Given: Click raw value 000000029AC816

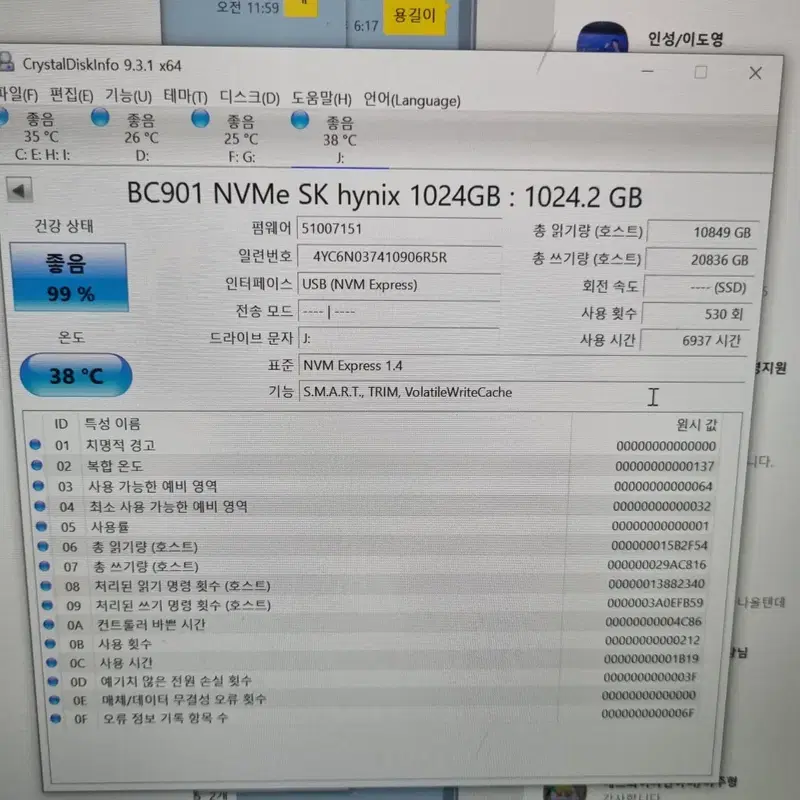Looking at the screenshot, I should pyautogui.click(x=657, y=565).
